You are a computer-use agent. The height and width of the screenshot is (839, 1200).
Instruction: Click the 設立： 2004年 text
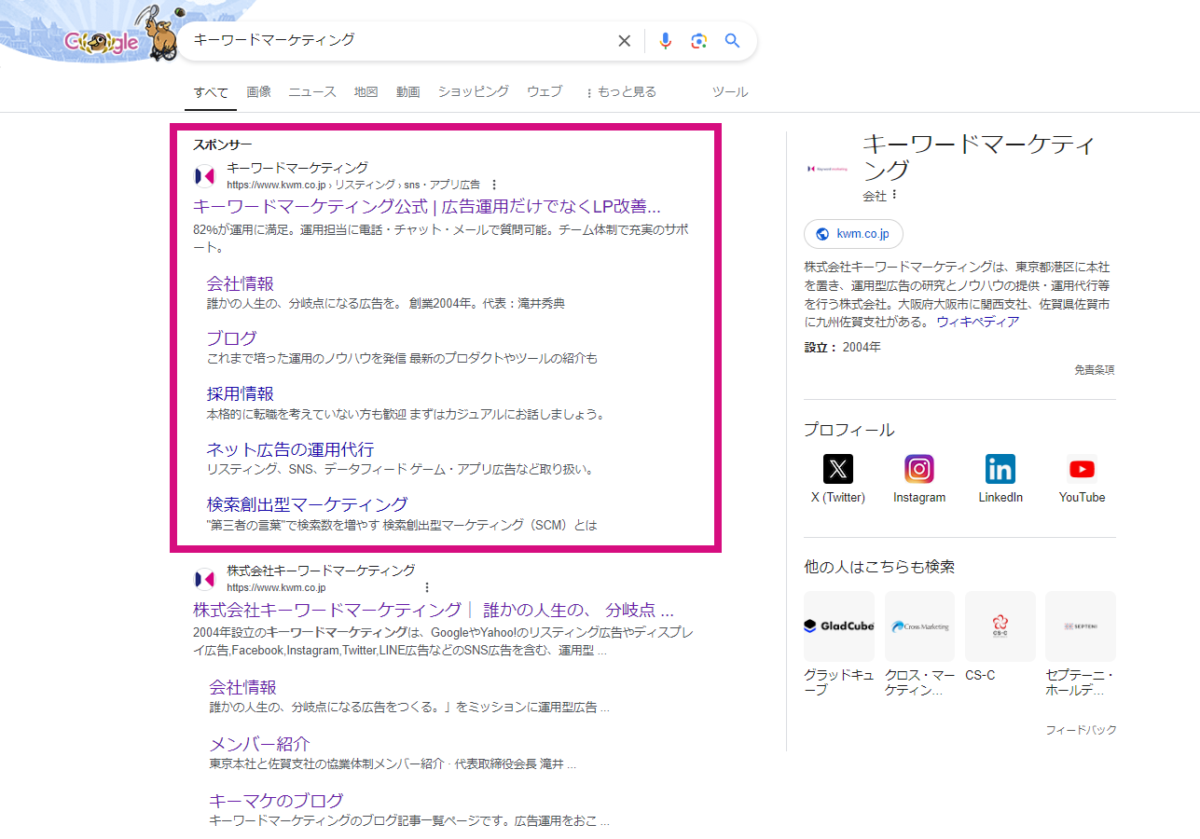click(x=843, y=347)
